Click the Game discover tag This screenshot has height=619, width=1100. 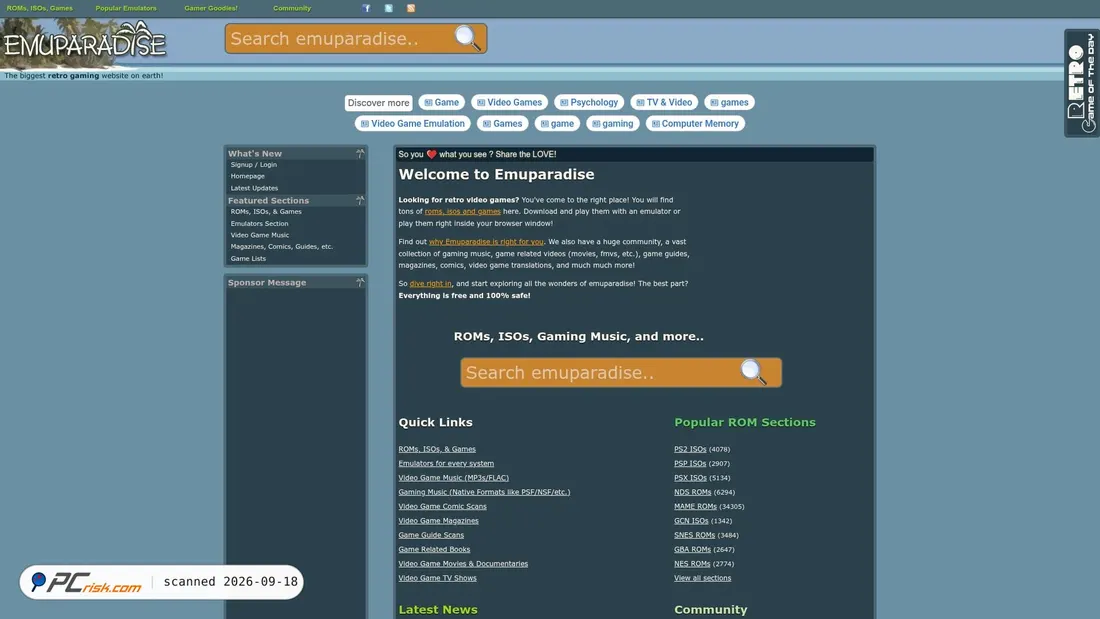click(x=441, y=102)
